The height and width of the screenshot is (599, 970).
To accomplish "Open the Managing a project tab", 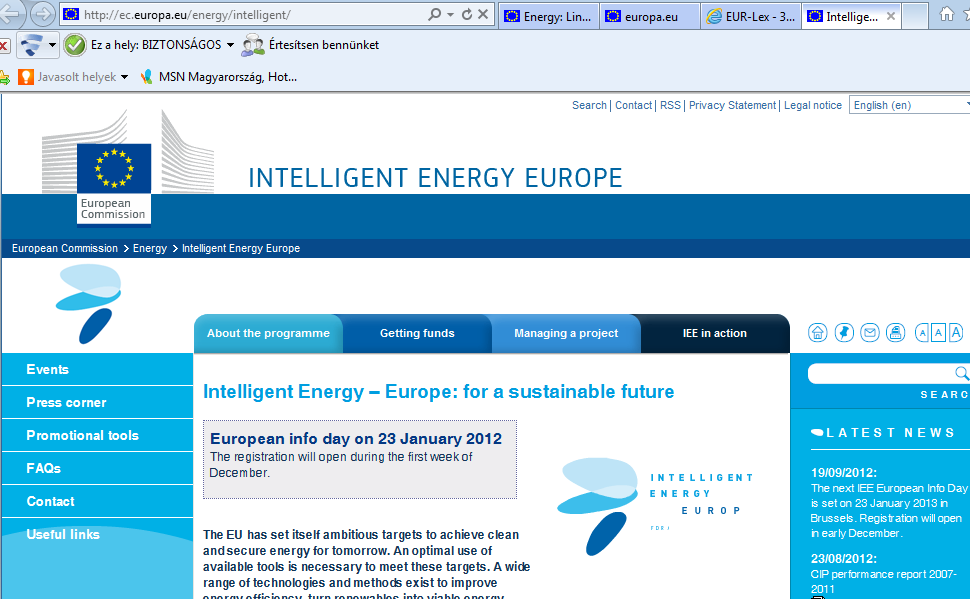I will (x=566, y=334).
